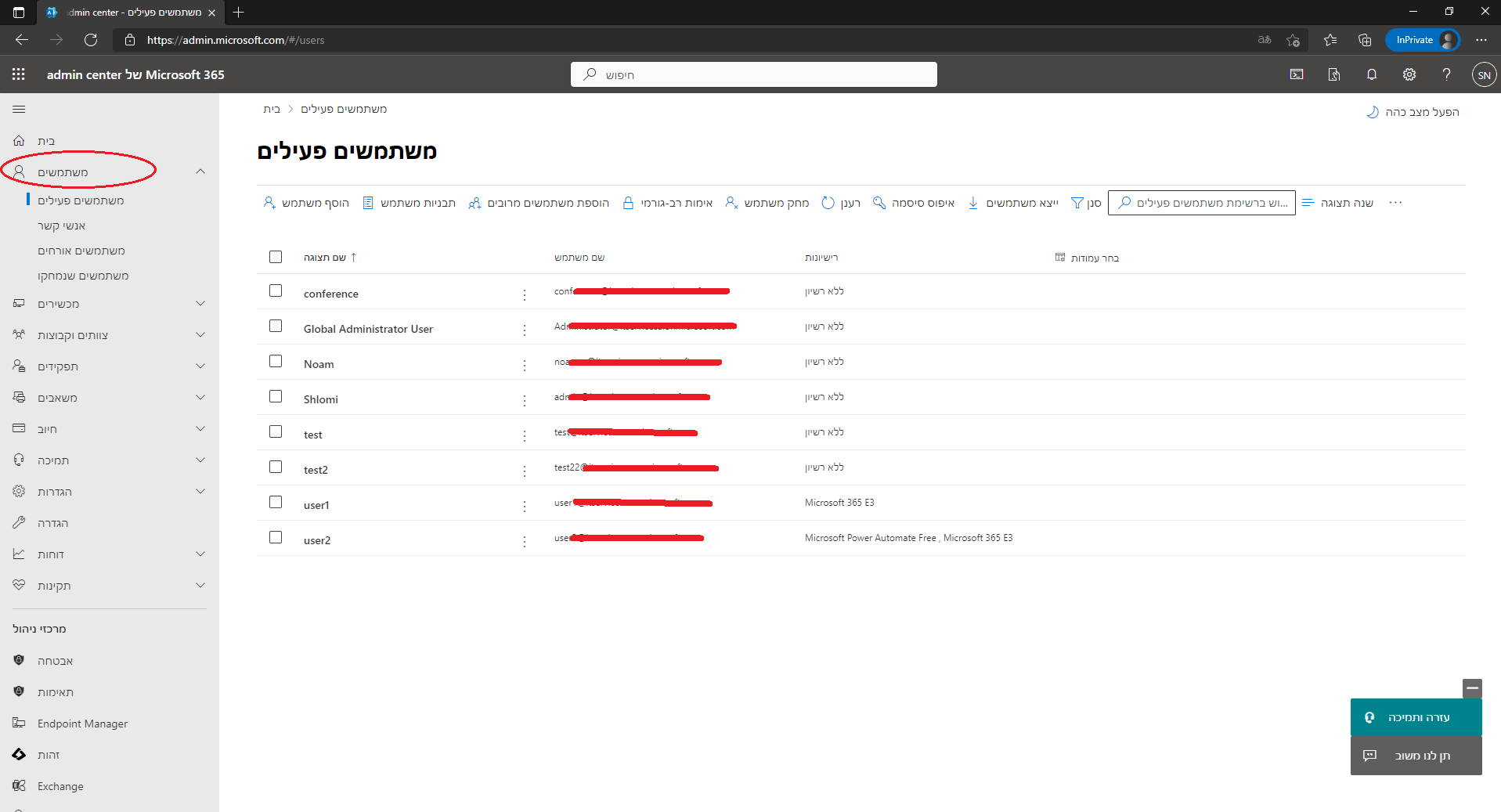This screenshot has width=1501, height=812.
Task: Expand Support (תמיכה) section chevron
Action: pos(200,460)
